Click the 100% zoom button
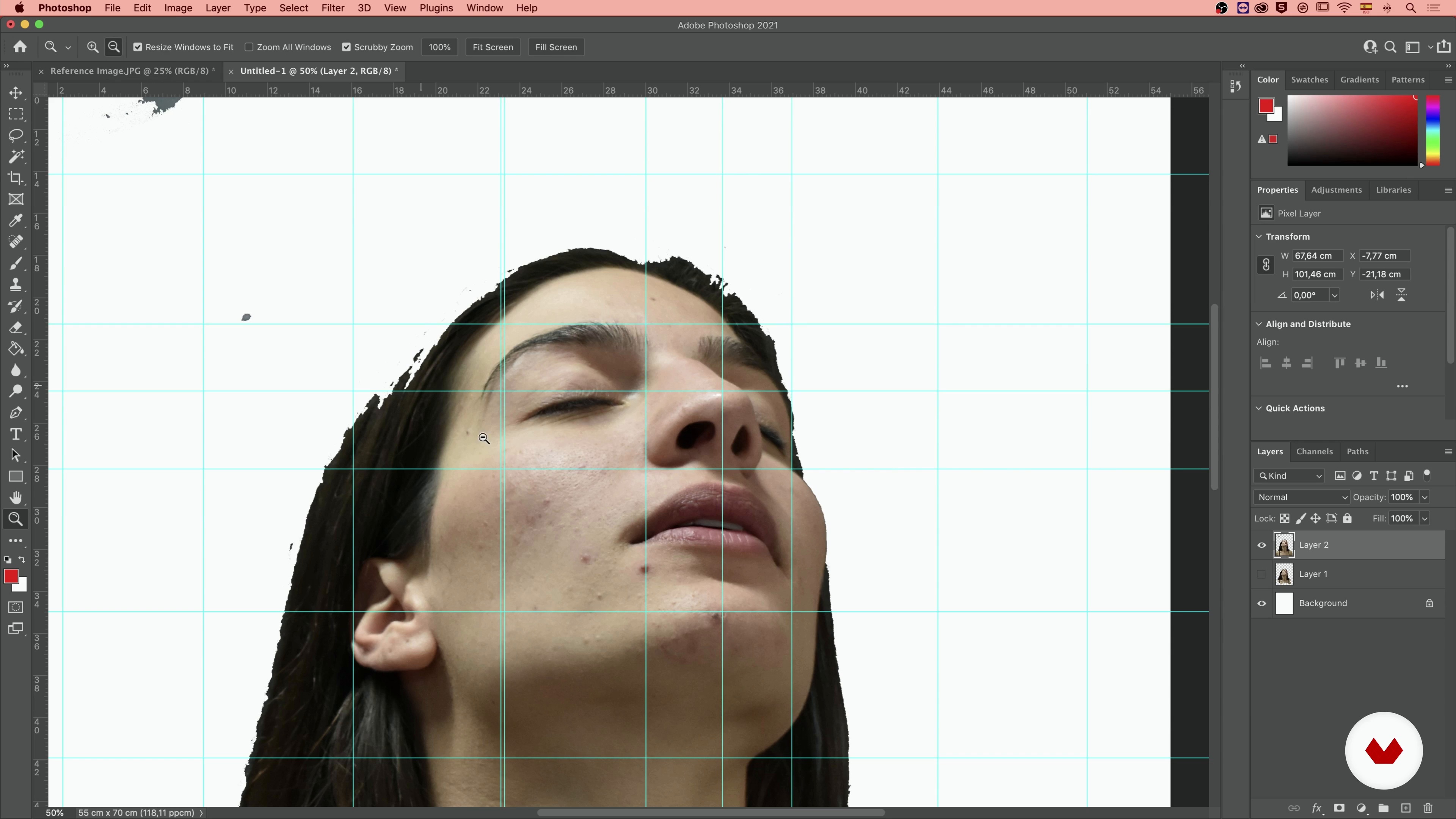Screen dimensions: 1456x819 tap(440, 47)
